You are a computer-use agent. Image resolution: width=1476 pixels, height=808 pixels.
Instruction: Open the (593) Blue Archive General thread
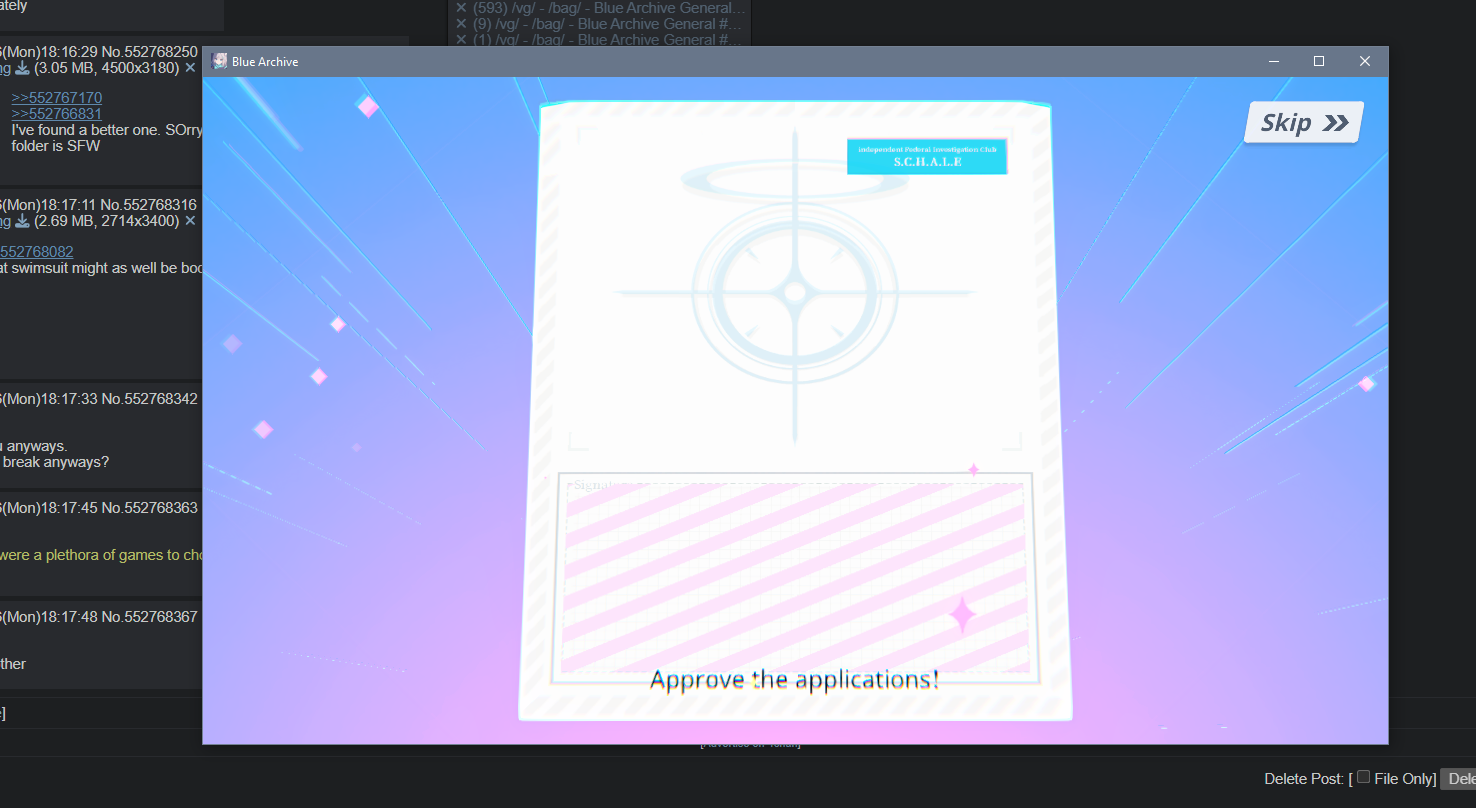coord(608,8)
